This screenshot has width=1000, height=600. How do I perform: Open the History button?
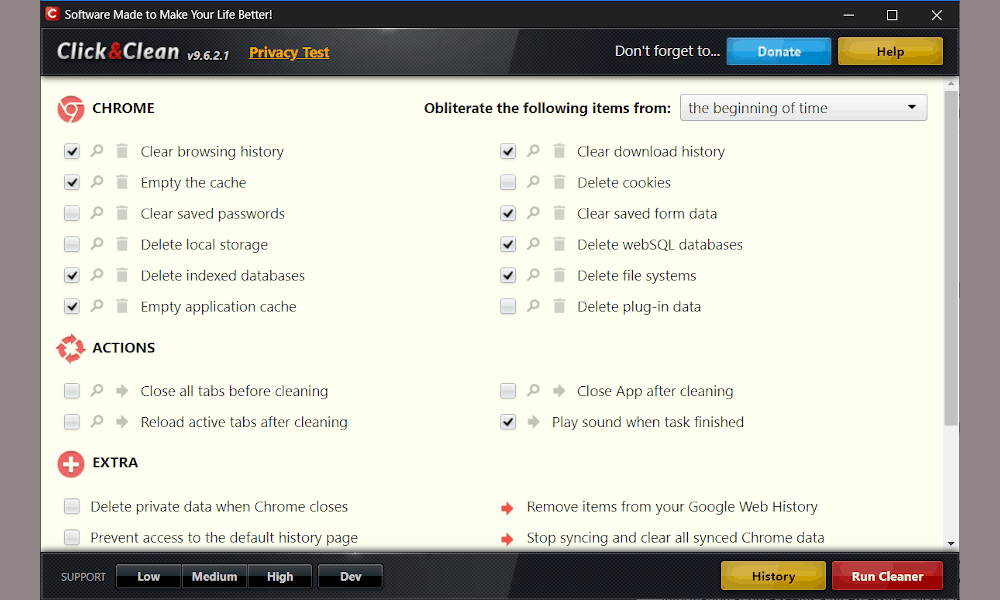coord(773,576)
